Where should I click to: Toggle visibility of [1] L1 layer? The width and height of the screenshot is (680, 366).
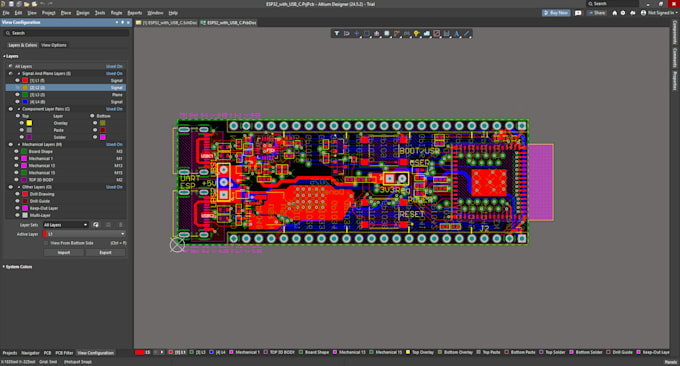pyautogui.click(x=17, y=81)
